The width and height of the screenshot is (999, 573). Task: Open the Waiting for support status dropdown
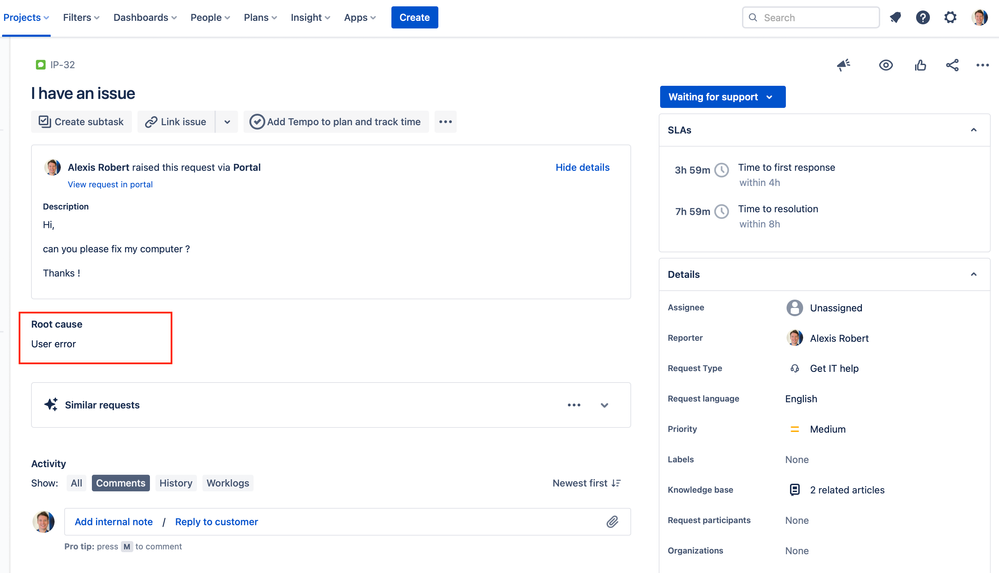click(x=722, y=97)
